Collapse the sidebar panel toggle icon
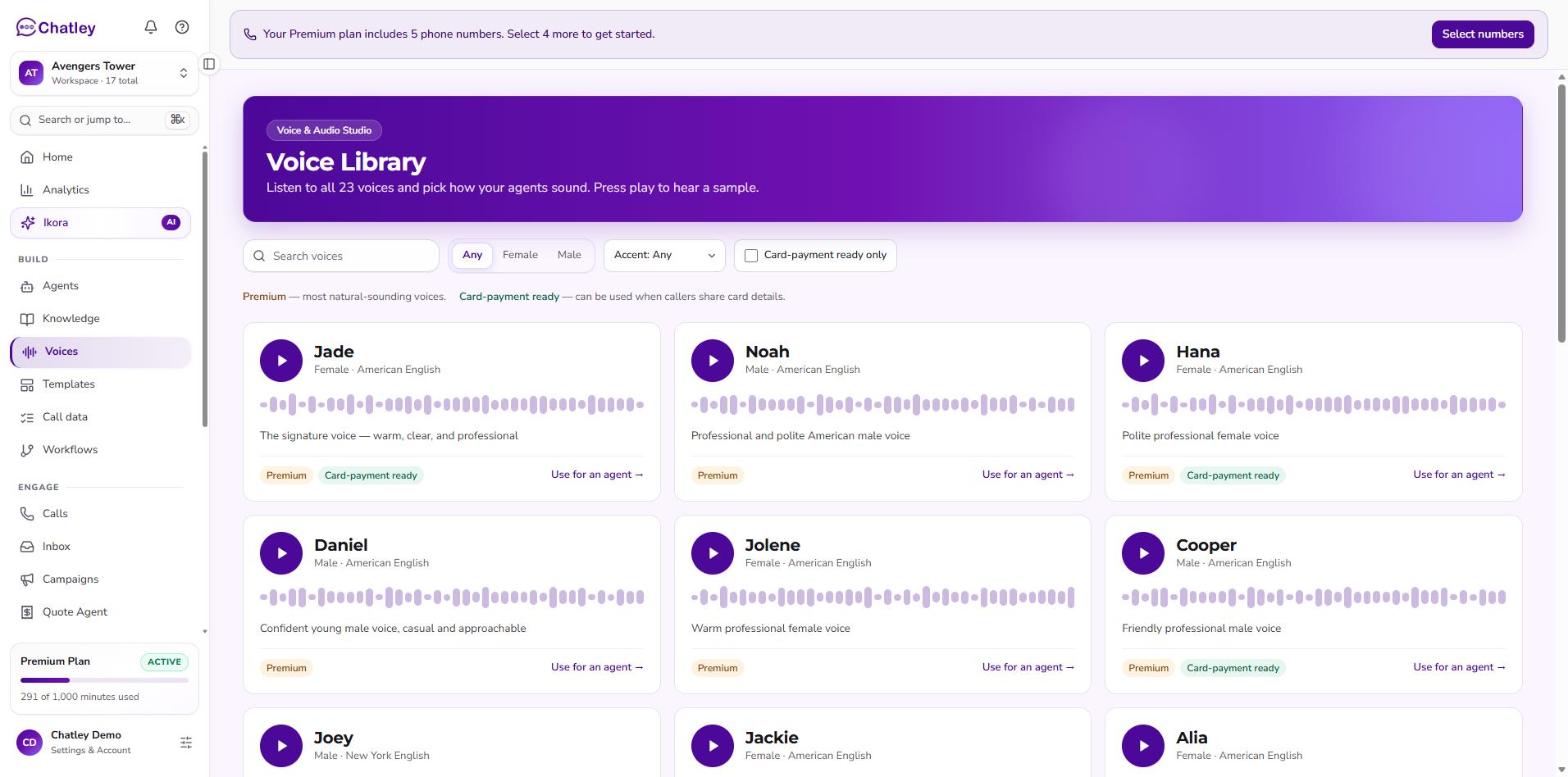 coord(209,64)
